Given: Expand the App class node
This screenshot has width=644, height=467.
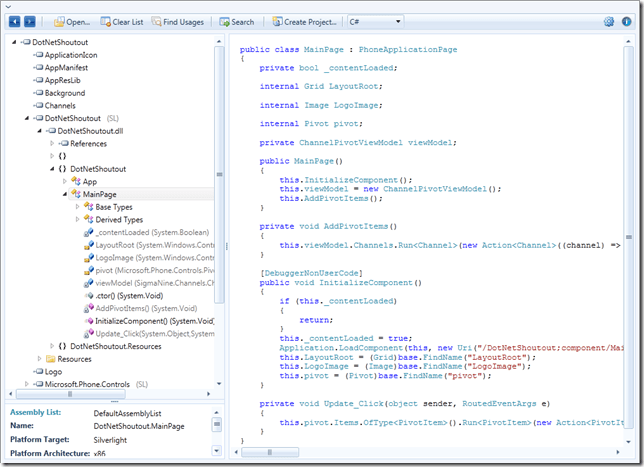Looking at the screenshot, I should 65,182.
